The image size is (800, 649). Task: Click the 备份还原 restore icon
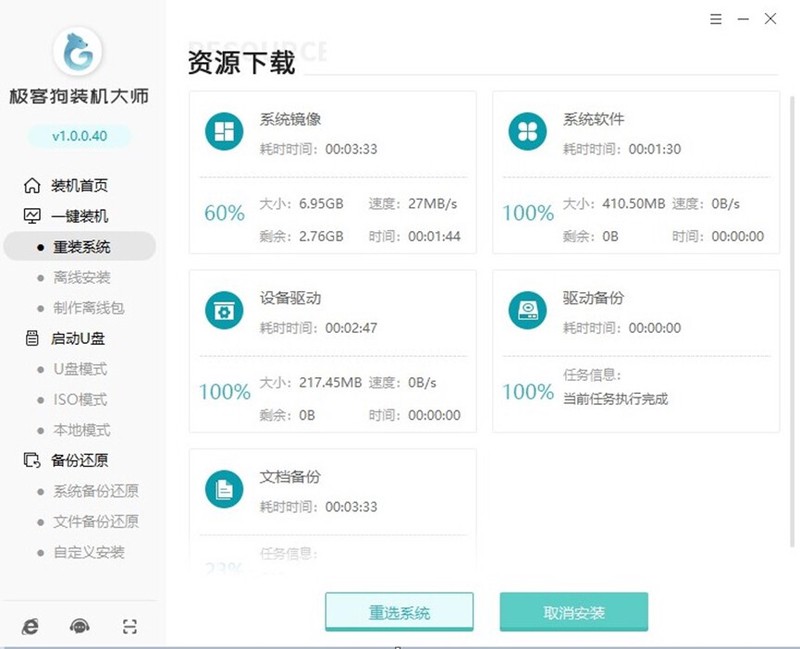point(32,460)
